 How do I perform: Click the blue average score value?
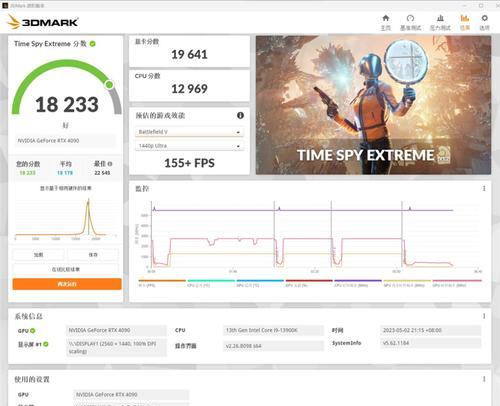pyautogui.click(x=65, y=173)
